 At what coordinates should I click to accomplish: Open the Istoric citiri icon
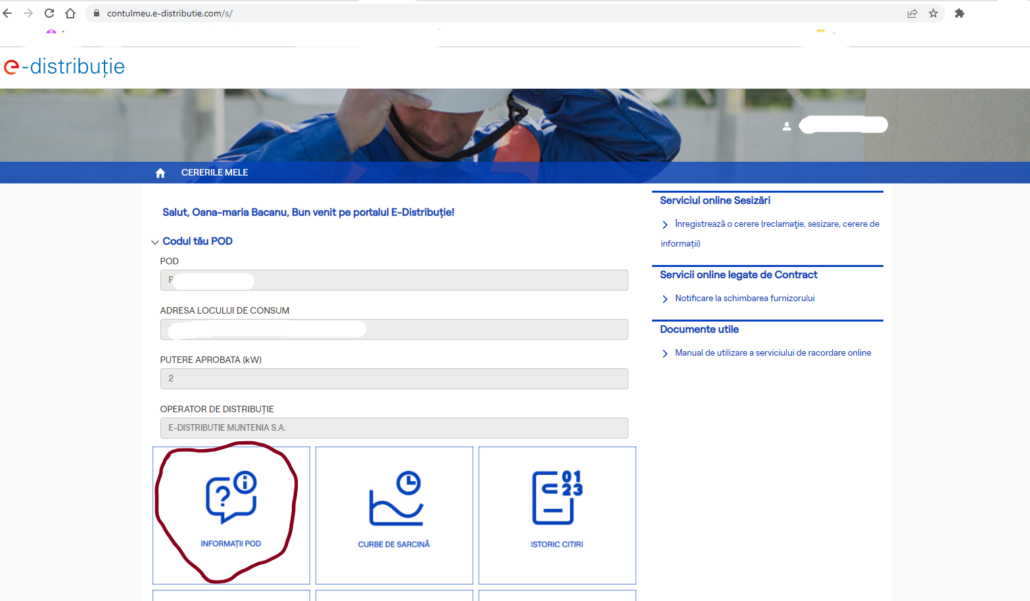click(x=557, y=498)
